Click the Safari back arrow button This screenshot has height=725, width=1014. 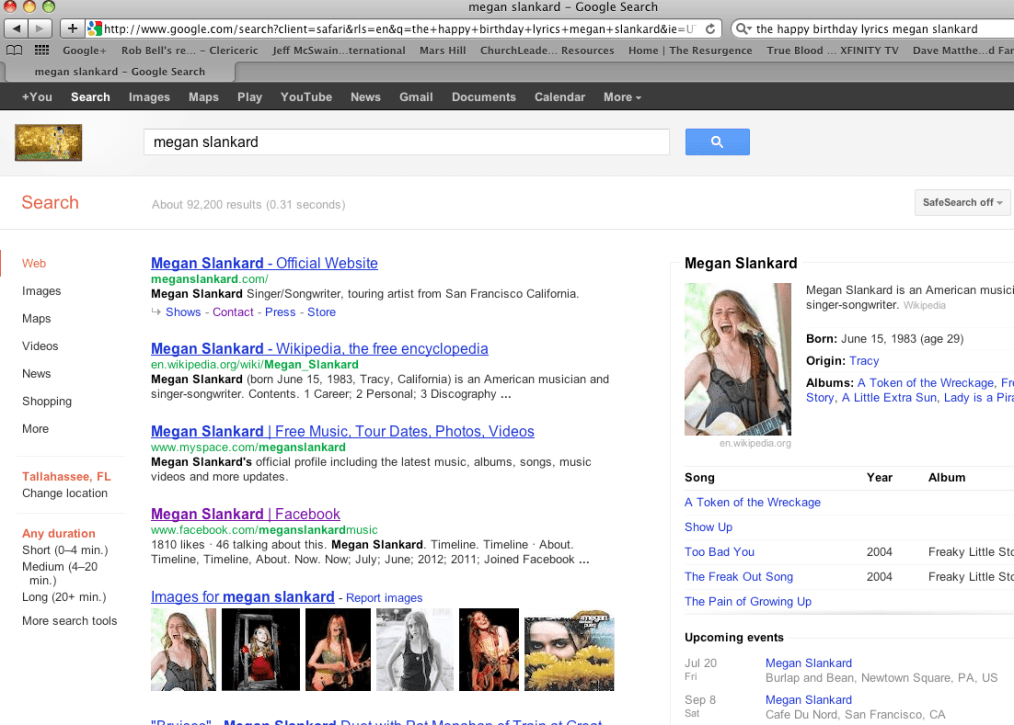(15, 29)
